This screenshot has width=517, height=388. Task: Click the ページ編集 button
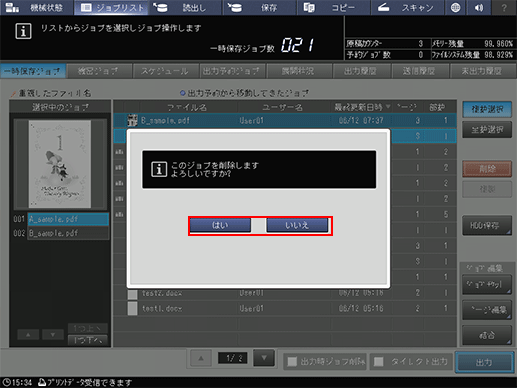[487, 310]
